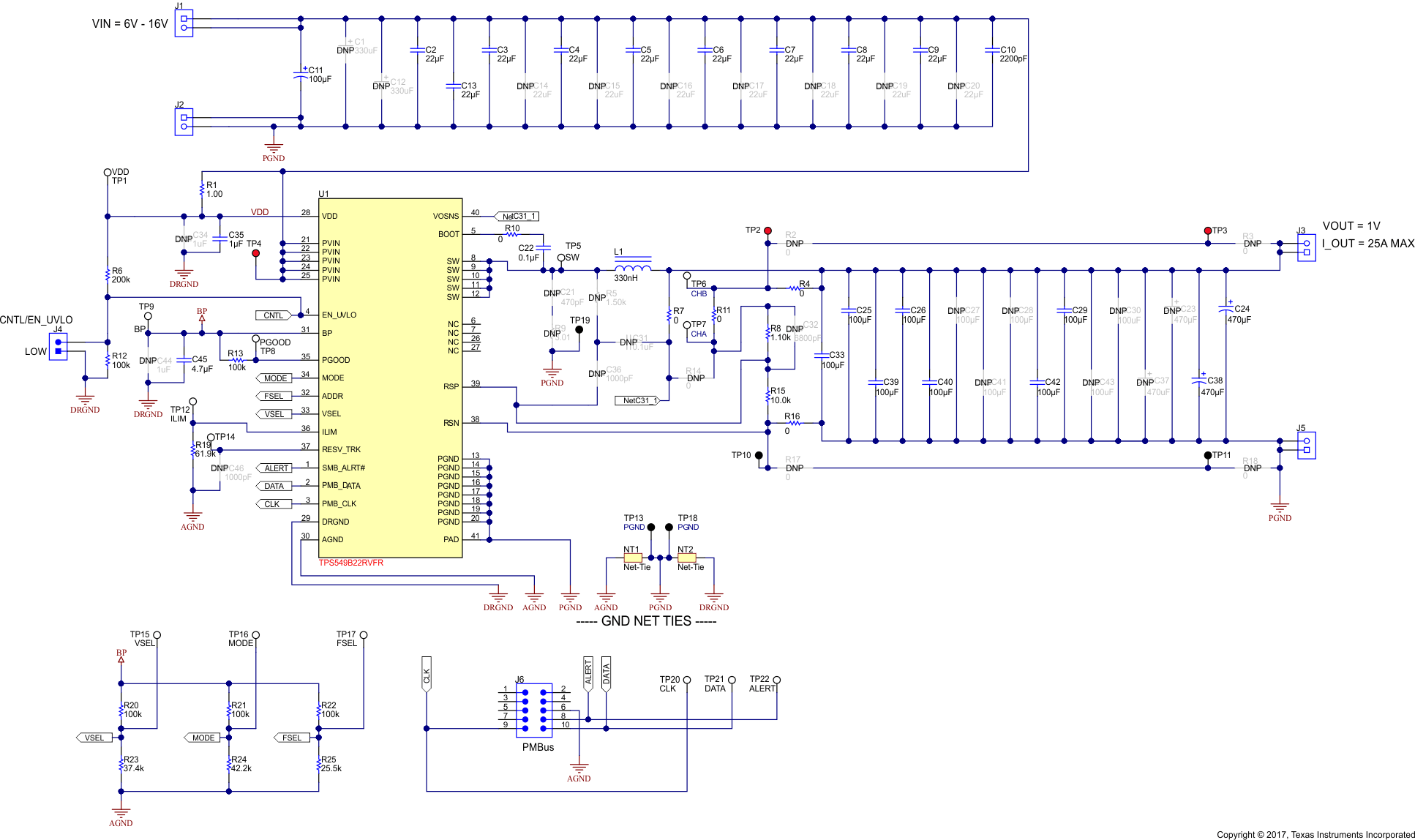Select the RESV_TRK pin label
The height and width of the screenshot is (840, 1415).
(x=342, y=450)
